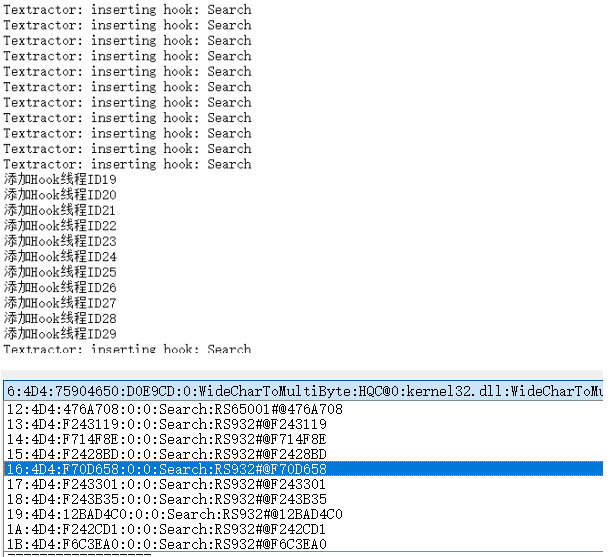This screenshot has height=557, width=611.
Task: Select the WideCharToMultiByte hook combo box entry
Action: [303, 390]
